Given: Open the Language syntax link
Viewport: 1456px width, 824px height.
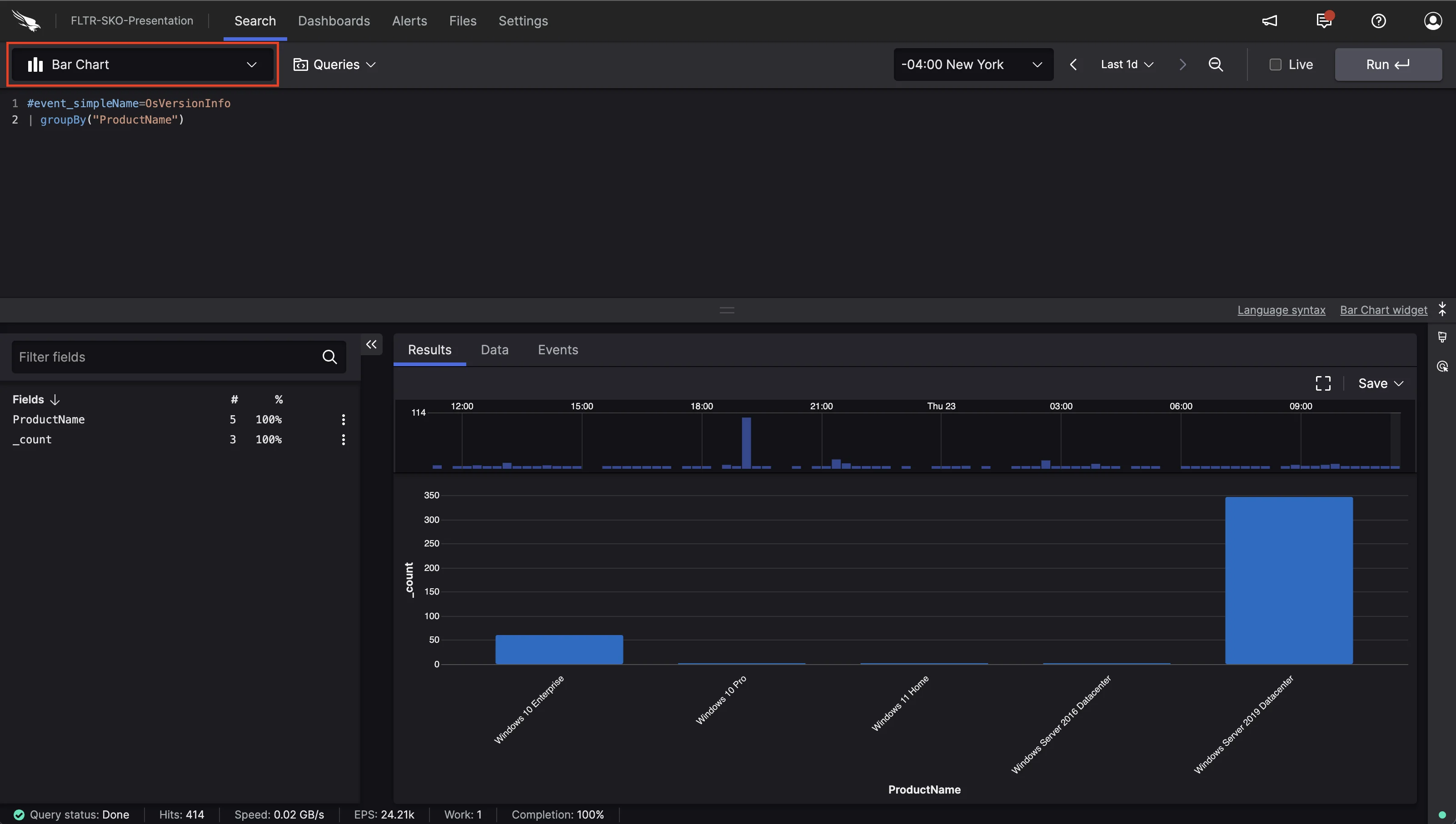Looking at the screenshot, I should (1281, 309).
